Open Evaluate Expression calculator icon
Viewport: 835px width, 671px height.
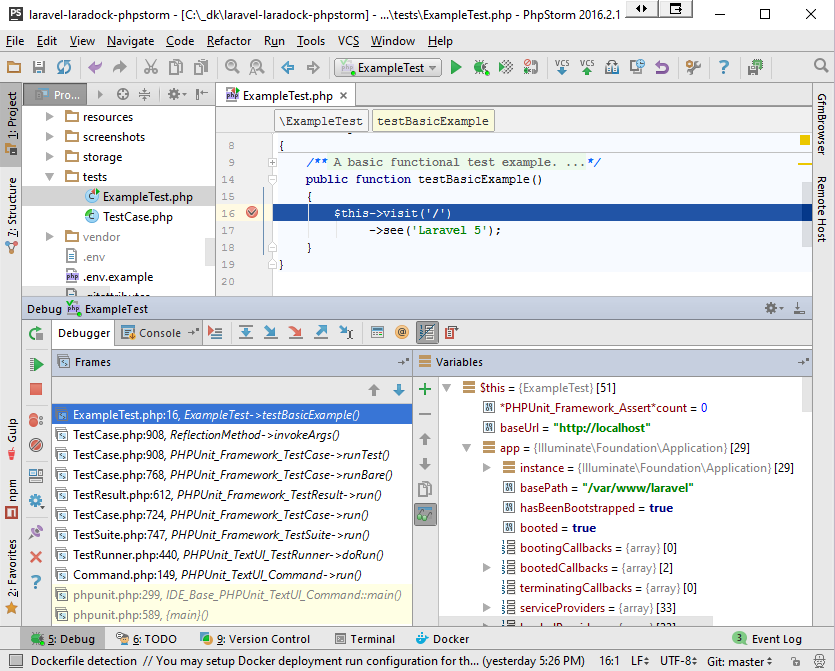377,333
